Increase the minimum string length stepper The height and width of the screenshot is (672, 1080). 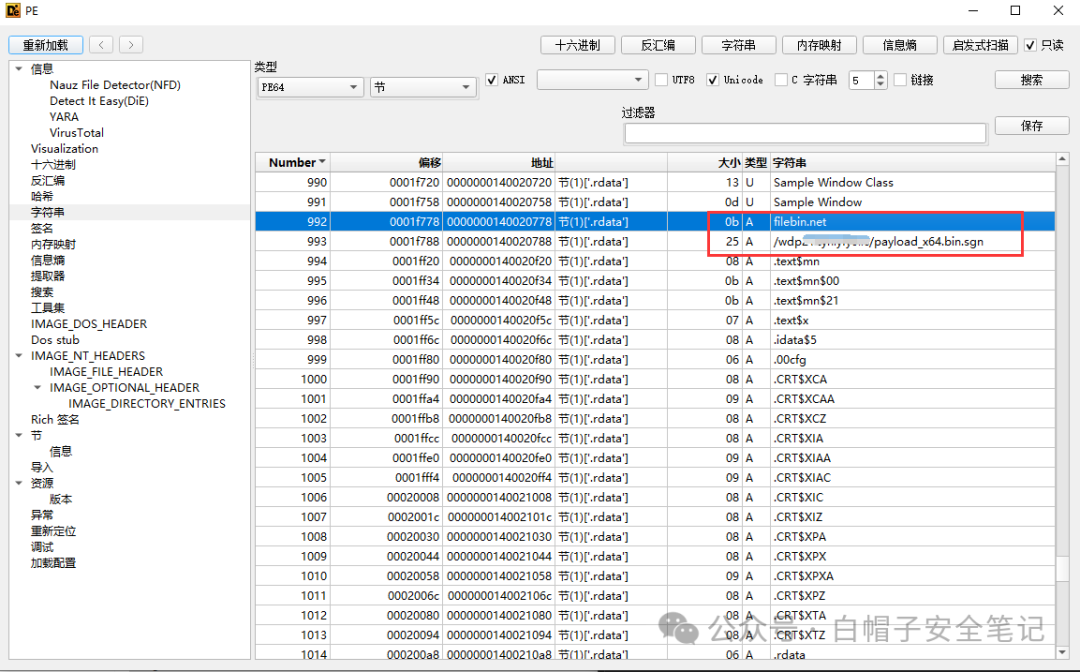[x=880, y=76]
